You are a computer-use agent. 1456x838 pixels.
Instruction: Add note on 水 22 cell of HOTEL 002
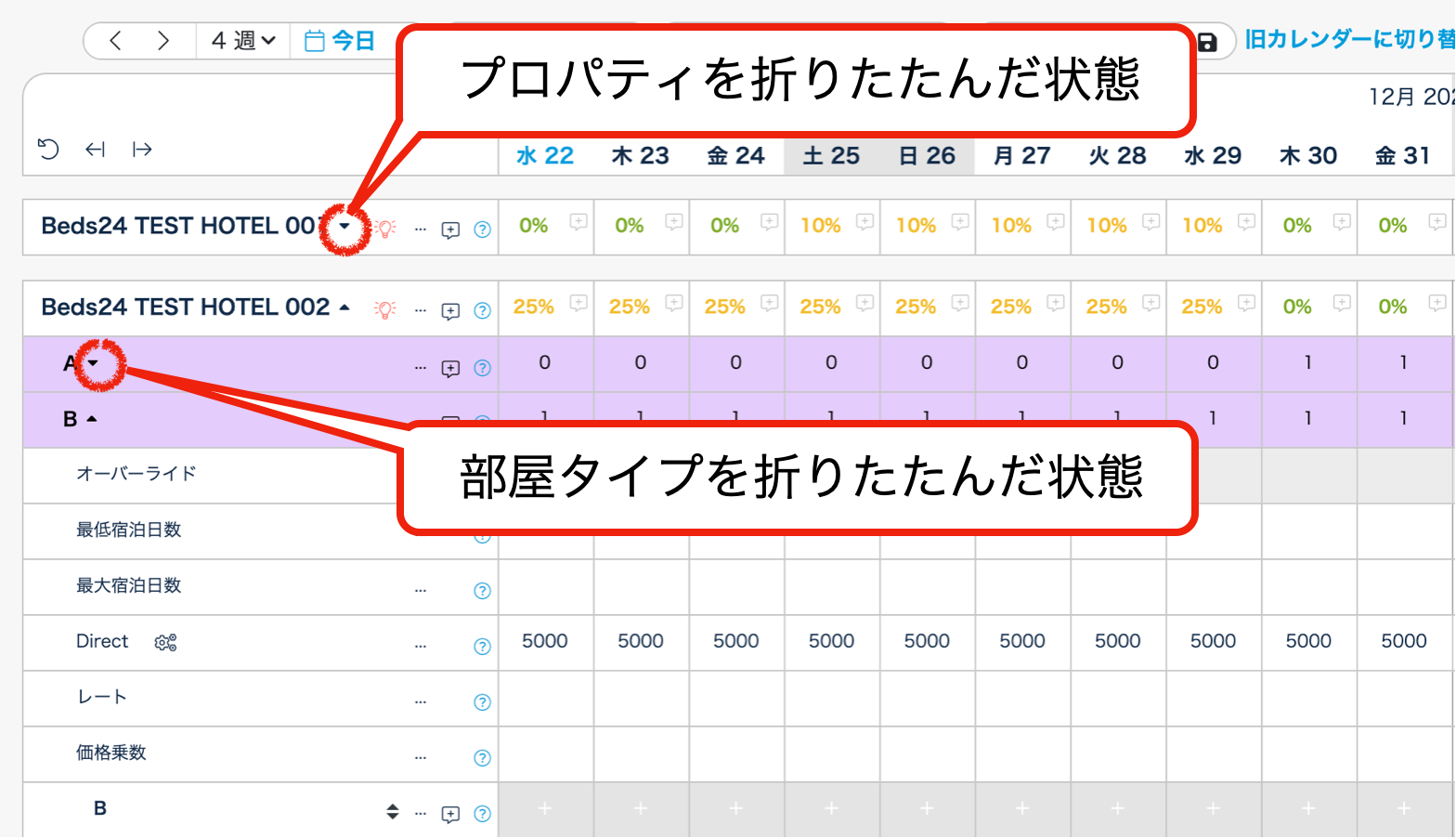[x=578, y=303]
